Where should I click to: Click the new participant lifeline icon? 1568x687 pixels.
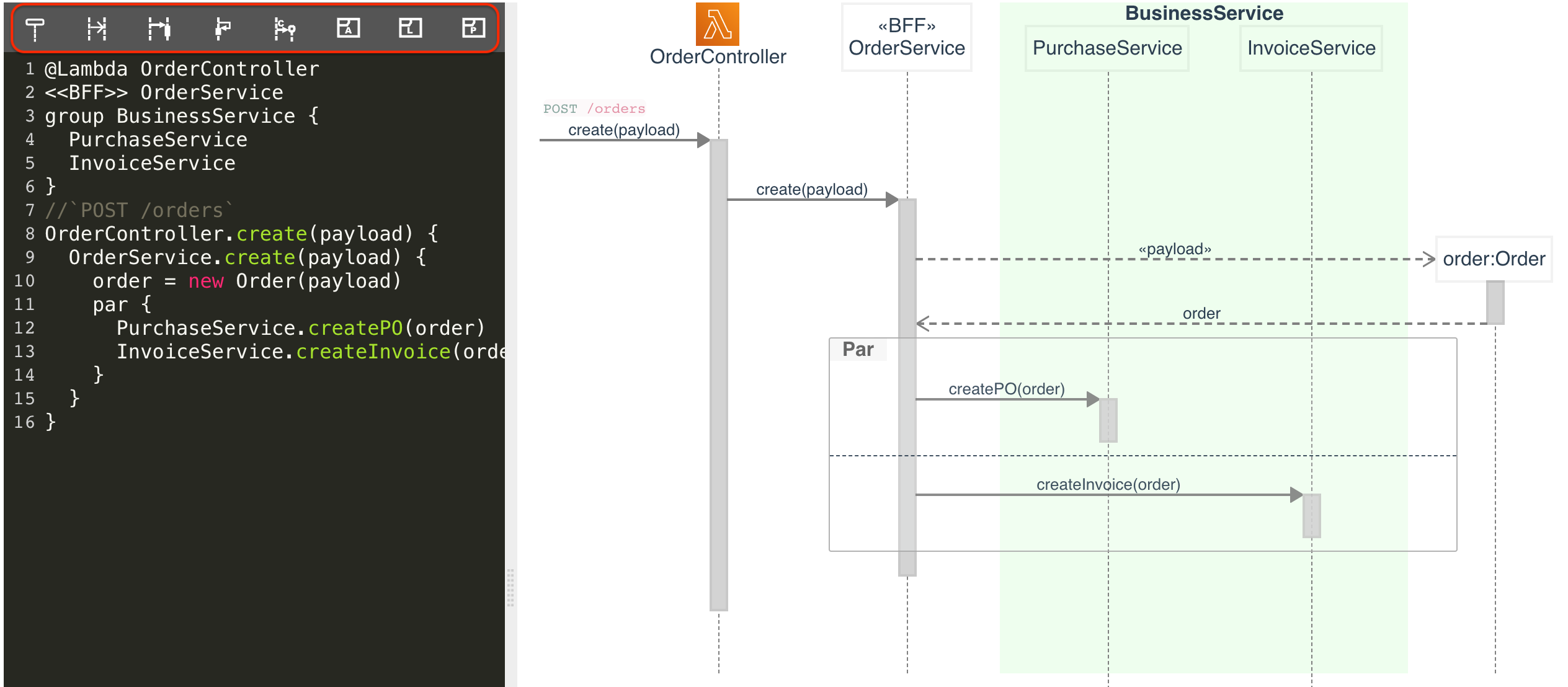tap(35, 29)
